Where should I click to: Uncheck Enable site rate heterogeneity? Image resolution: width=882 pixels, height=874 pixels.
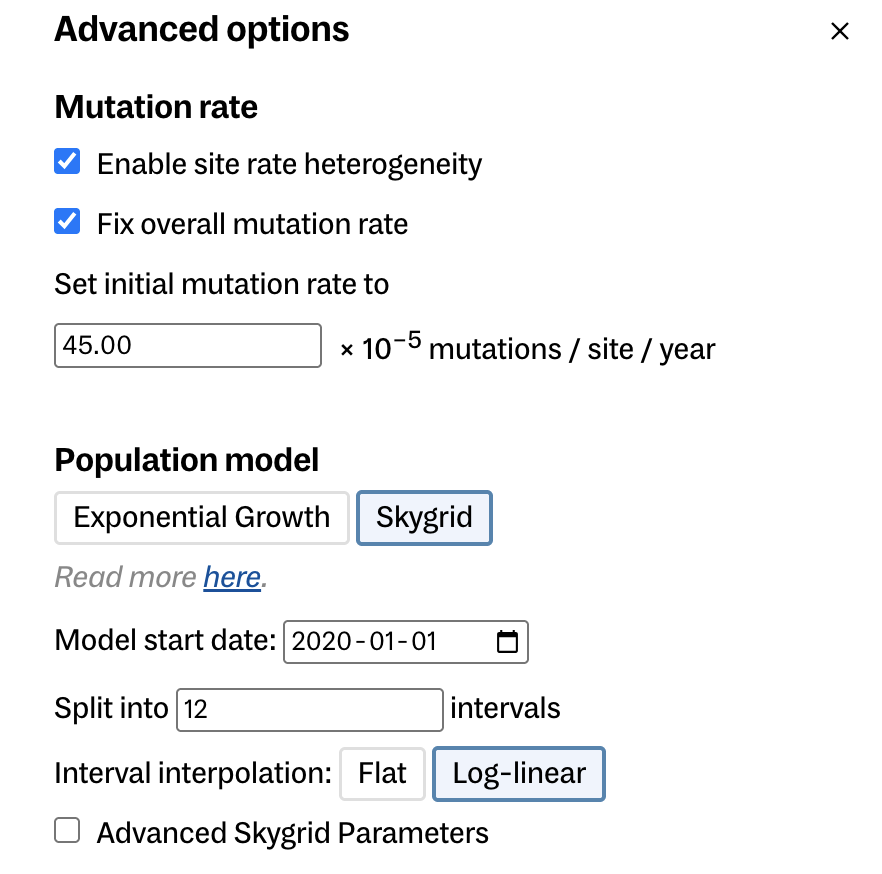tap(67, 162)
